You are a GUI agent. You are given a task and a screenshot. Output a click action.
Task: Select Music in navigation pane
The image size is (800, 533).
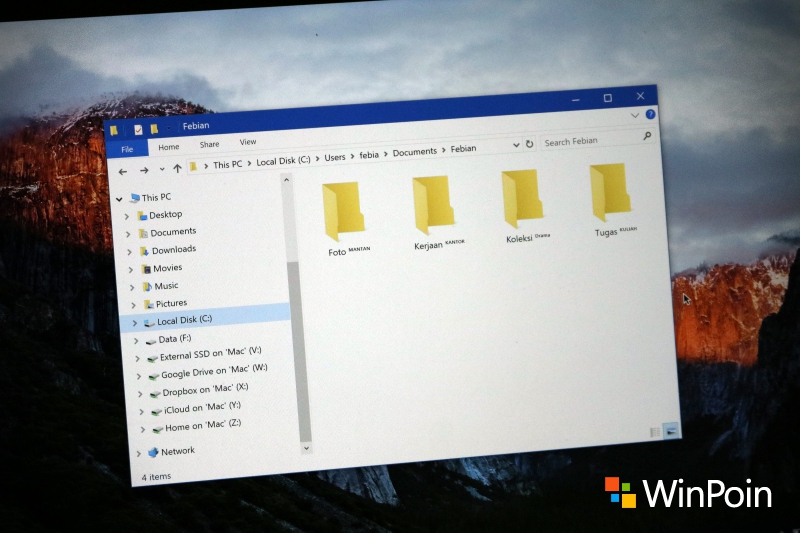pos(160,286)
